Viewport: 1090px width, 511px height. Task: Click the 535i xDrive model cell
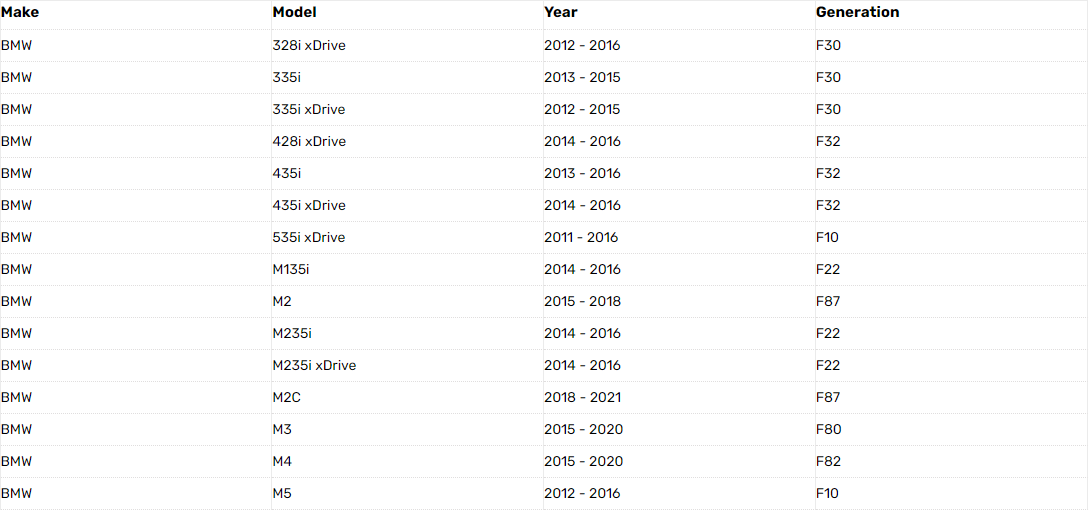(309, 237)
